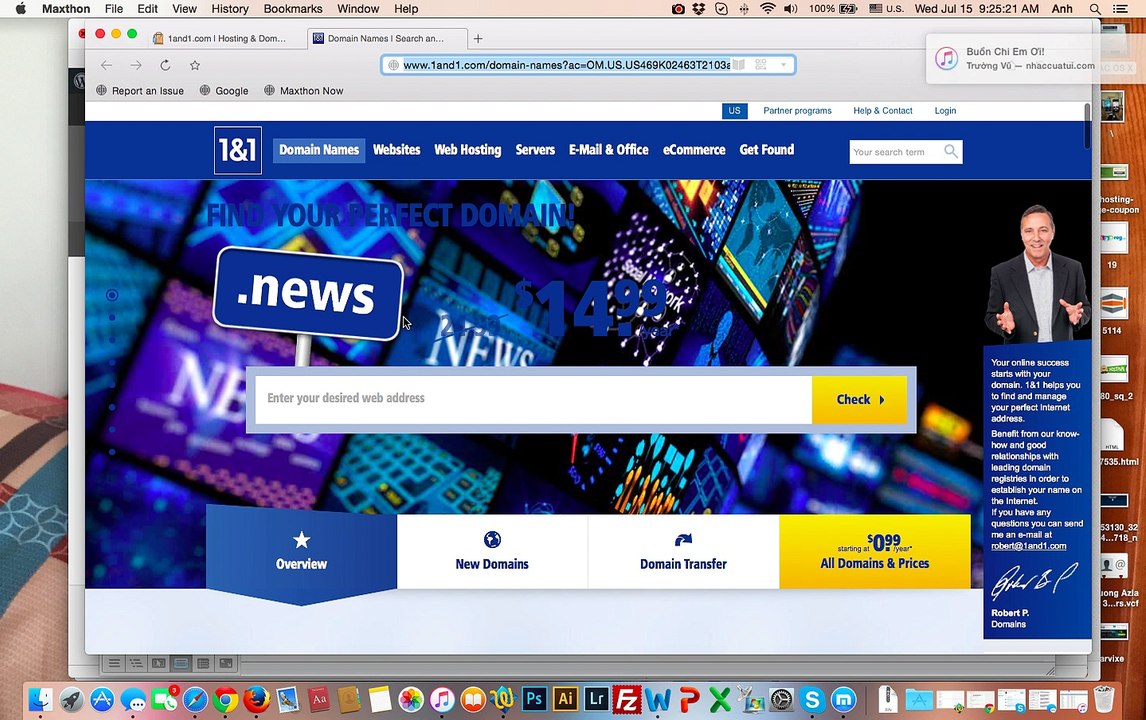Click the highlighted view-mode button in the background window
Screen dimensions: 1146x720
tap(181, 663)
